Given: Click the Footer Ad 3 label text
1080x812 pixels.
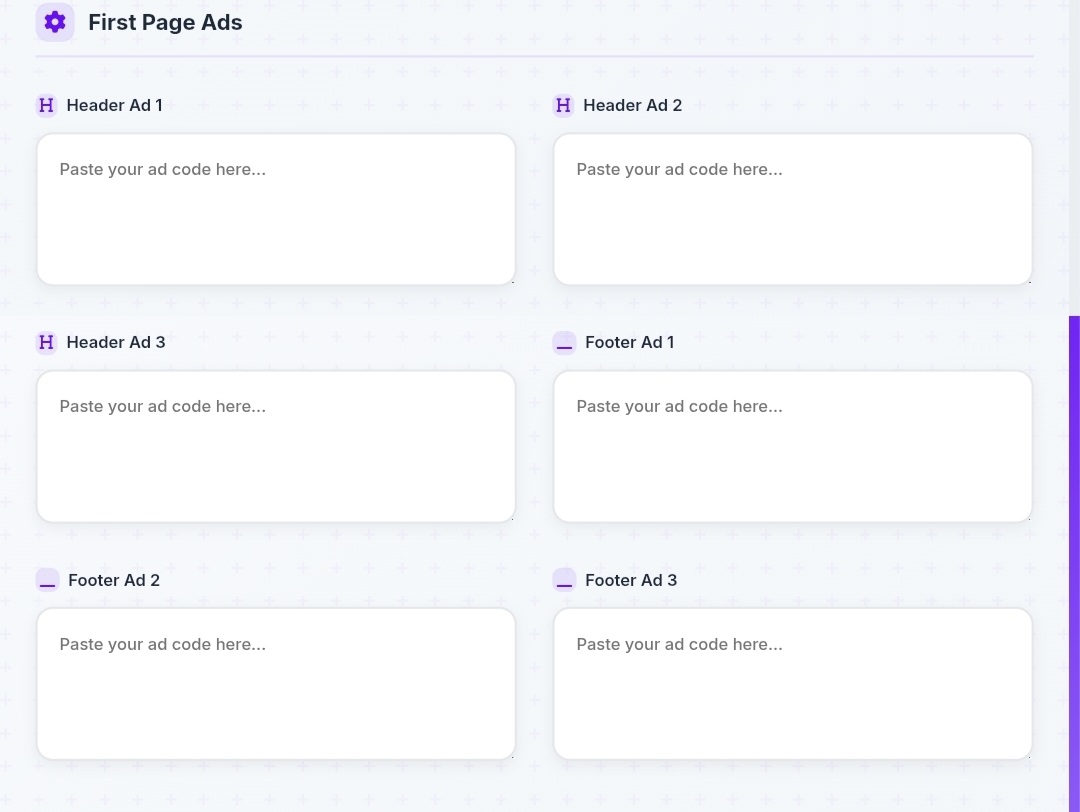Looking at the screenshot, I should [x=631, y=580].
